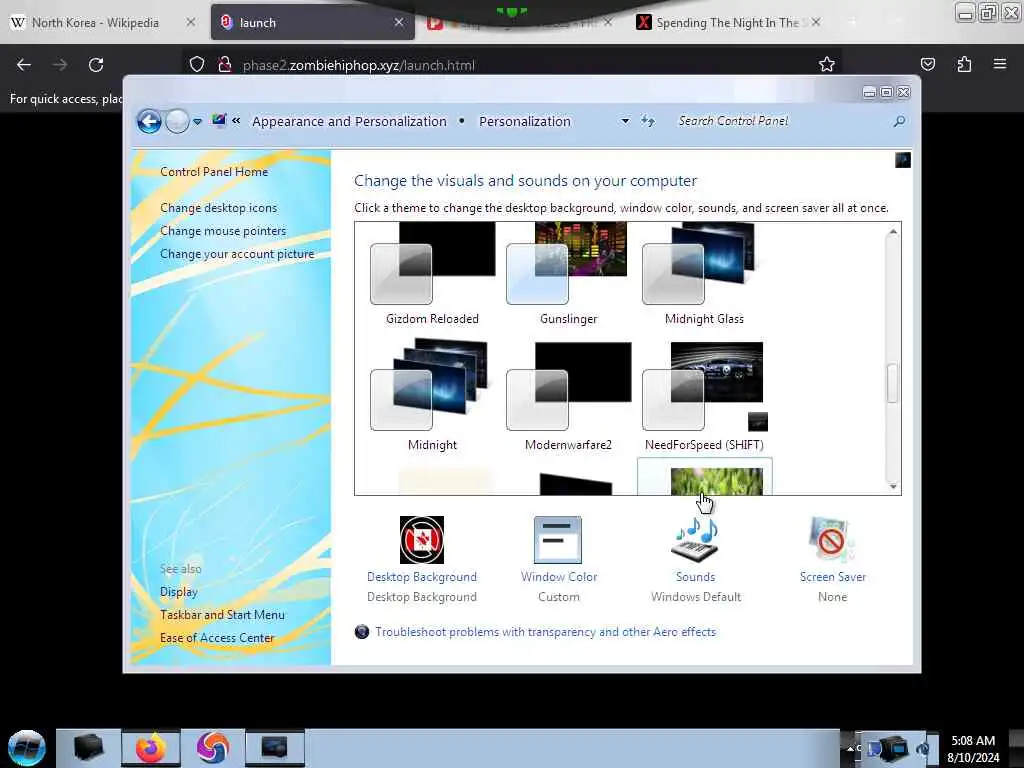
Task: Switch to North Korea - Wikipedia tab
Action: click(95, 23)
